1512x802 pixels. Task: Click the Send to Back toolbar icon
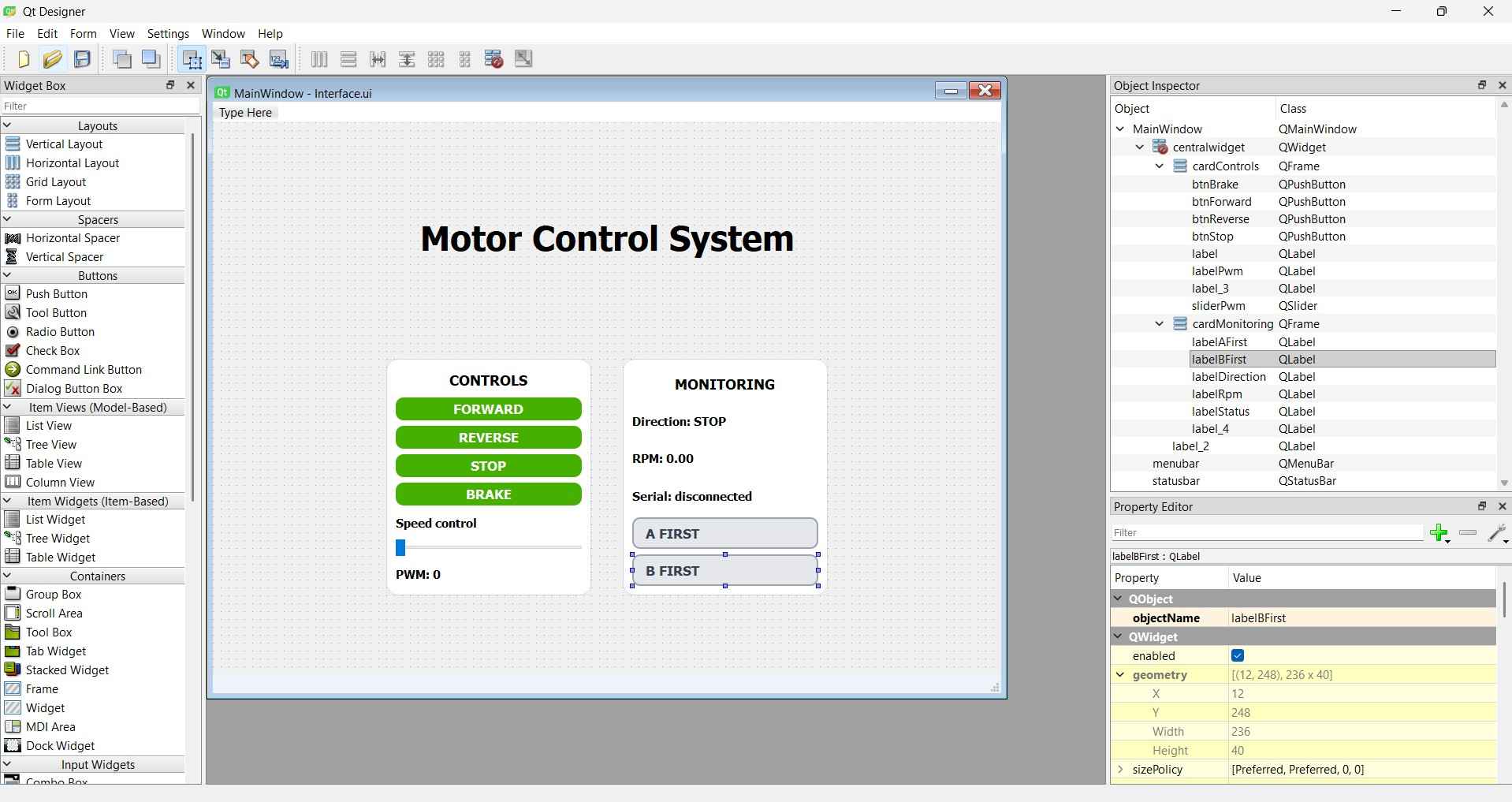[122, 59]
